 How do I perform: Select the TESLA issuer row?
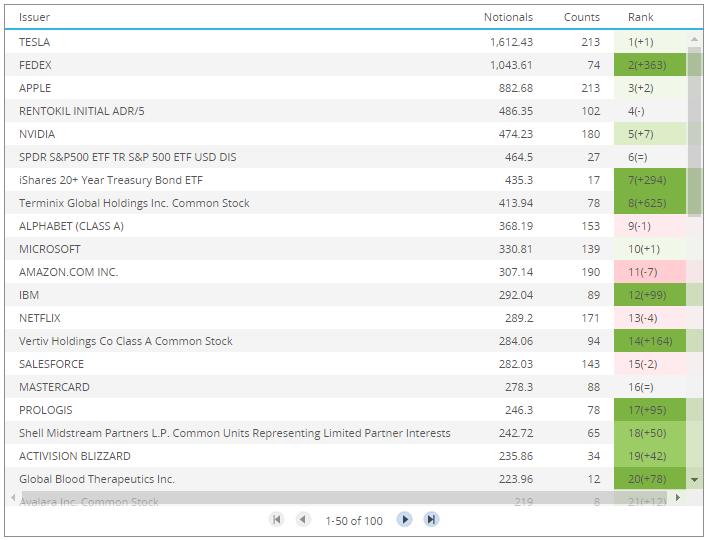(346, 42)
